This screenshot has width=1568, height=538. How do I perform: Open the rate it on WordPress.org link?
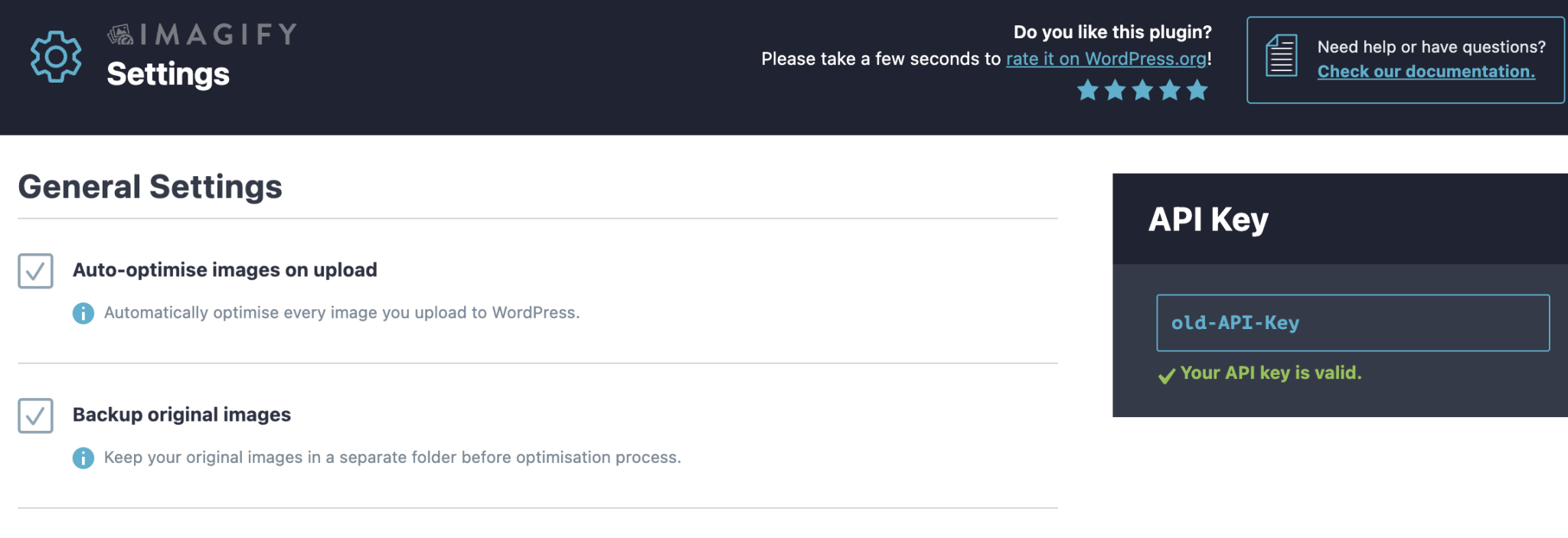[x=1105, y=58]
